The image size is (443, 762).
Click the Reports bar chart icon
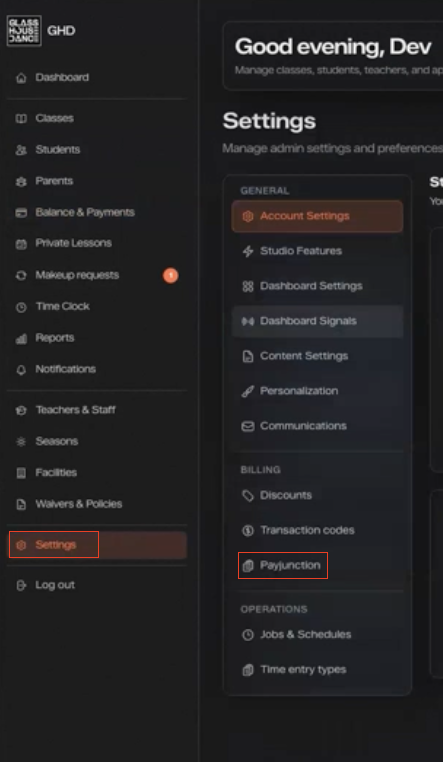(x=21, y=338)
